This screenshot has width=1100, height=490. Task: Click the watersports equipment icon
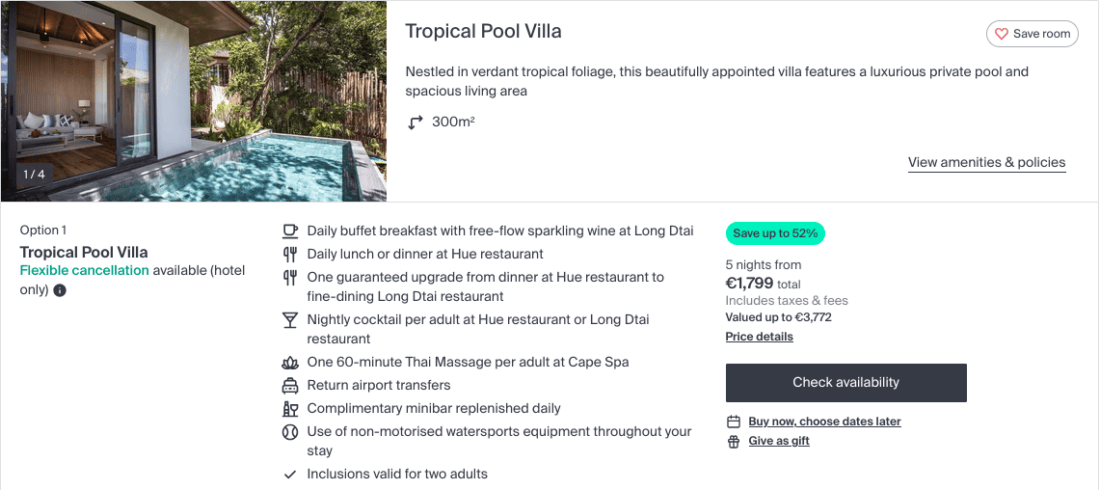[290, 432]
